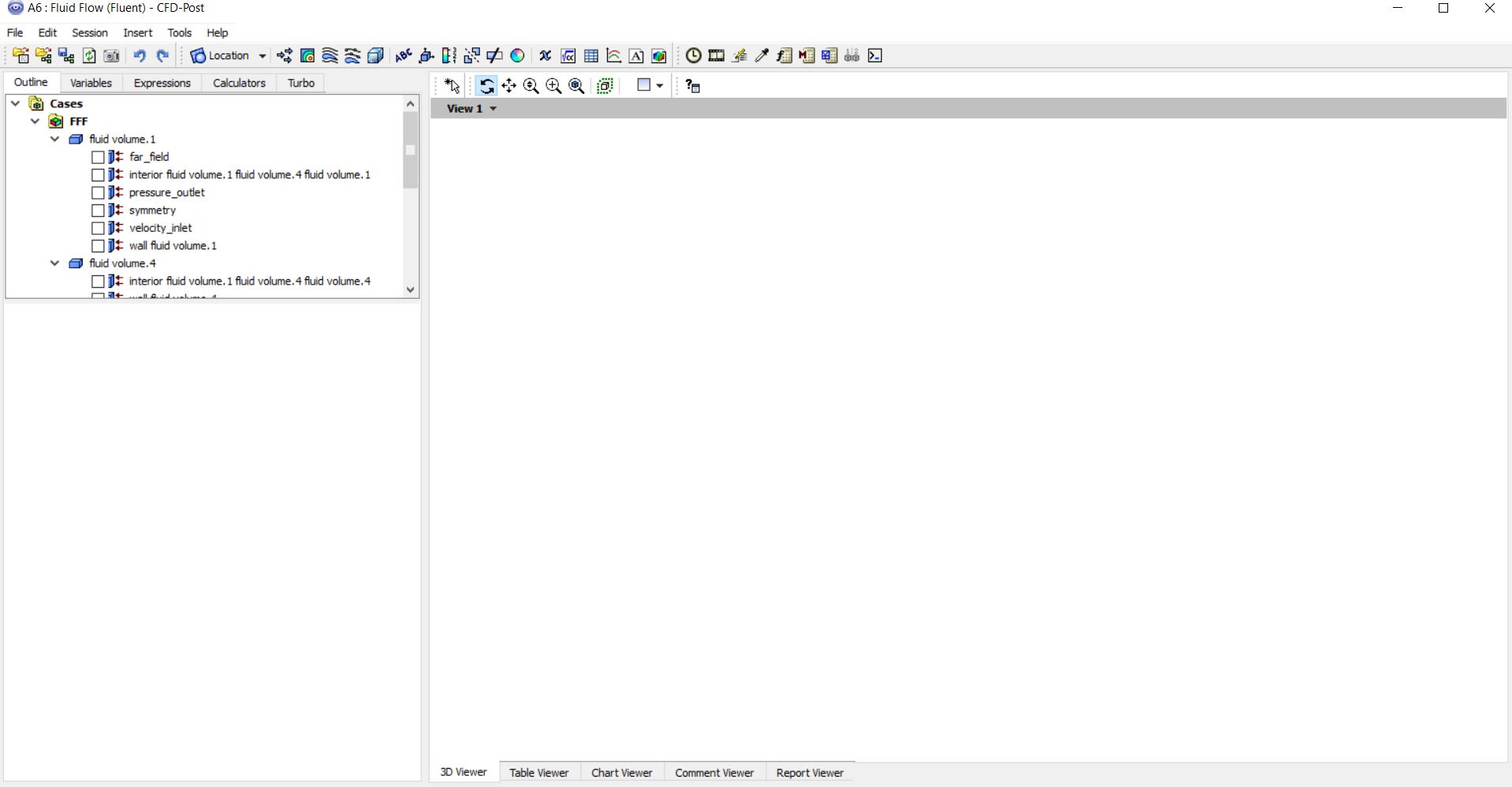Open the viewer background color dropdown
The image size is (1512, 787).
(661, 86)
